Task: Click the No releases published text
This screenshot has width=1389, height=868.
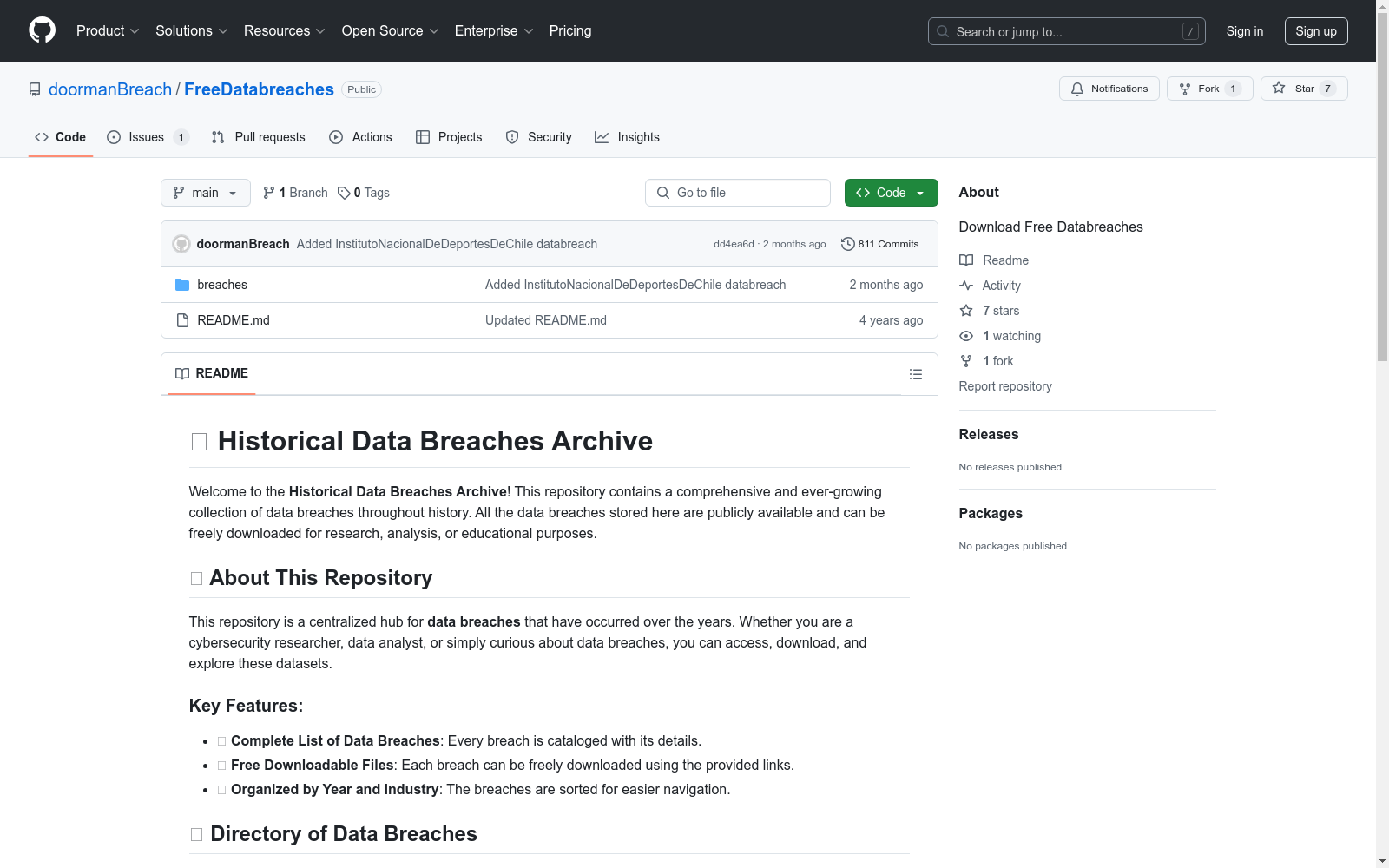Action: pos(1010,467)
